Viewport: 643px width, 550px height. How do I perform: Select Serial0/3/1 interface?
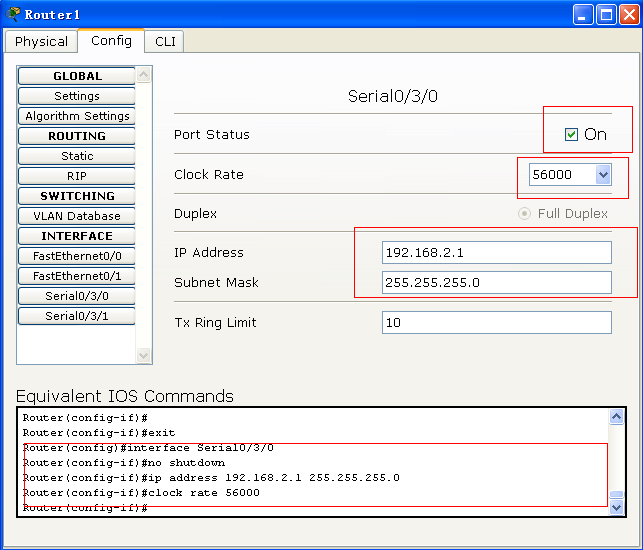click(77, 316)
